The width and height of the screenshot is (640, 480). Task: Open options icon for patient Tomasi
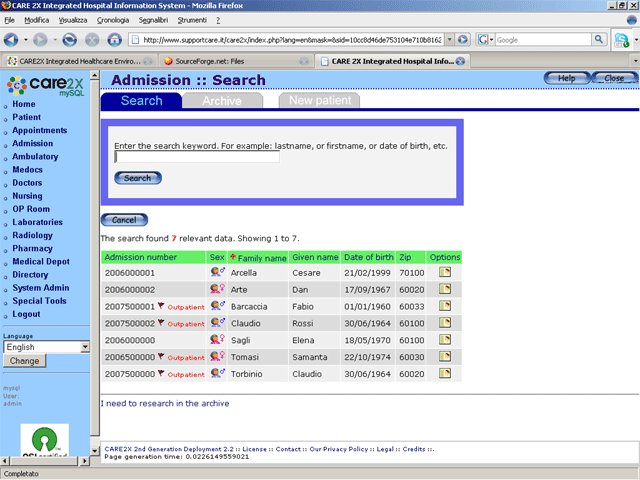click(444, 356)
